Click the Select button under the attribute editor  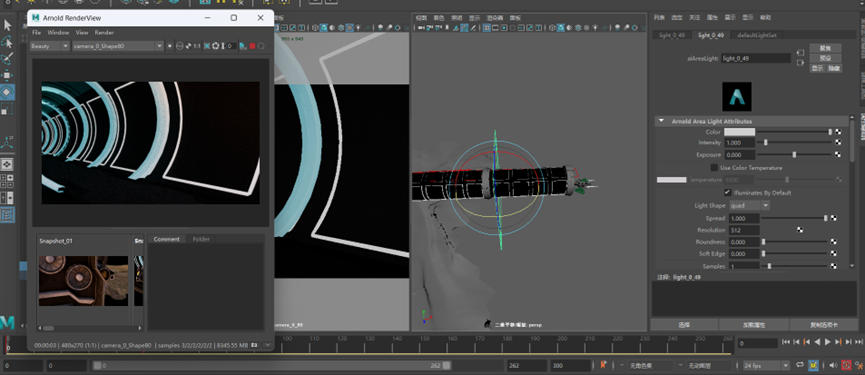pos(684,324)
